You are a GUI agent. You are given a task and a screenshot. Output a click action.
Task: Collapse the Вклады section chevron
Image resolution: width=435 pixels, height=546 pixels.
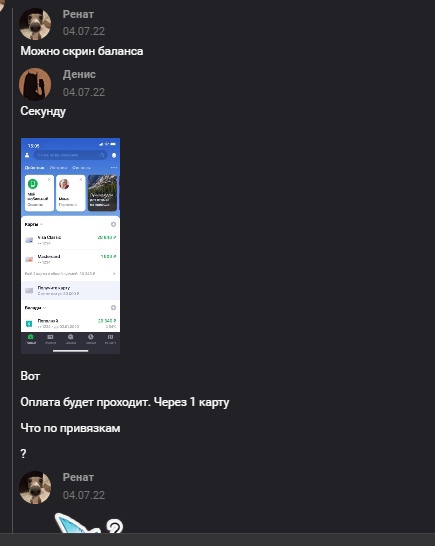tap(45, 308)
